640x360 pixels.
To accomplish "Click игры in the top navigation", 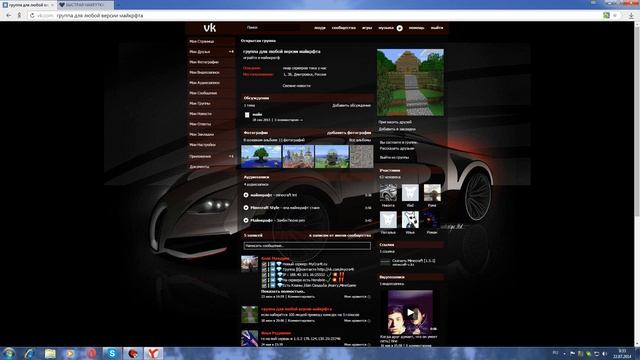I will 367,28.
